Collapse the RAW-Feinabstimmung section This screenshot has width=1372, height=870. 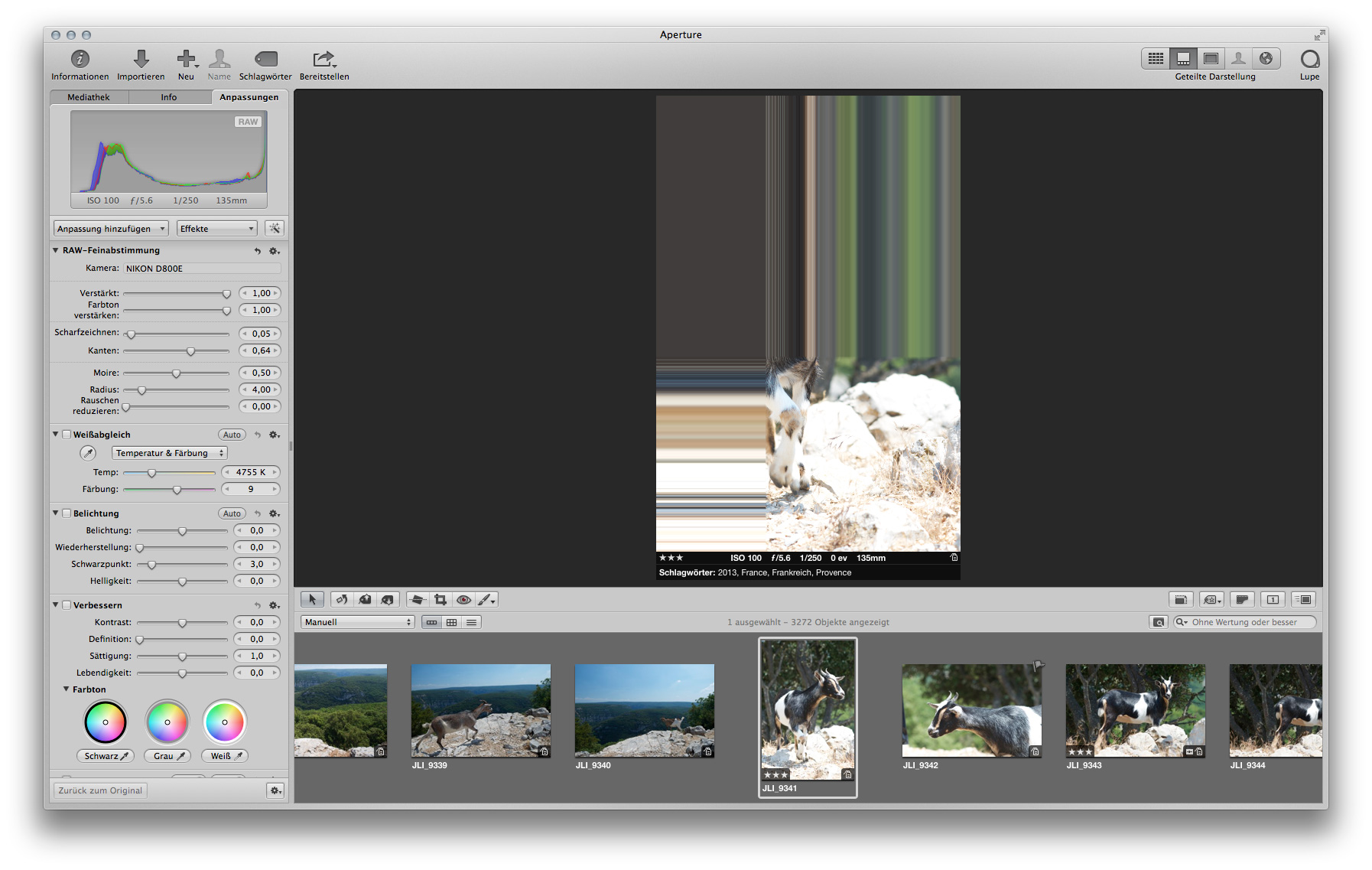[56, 250]
